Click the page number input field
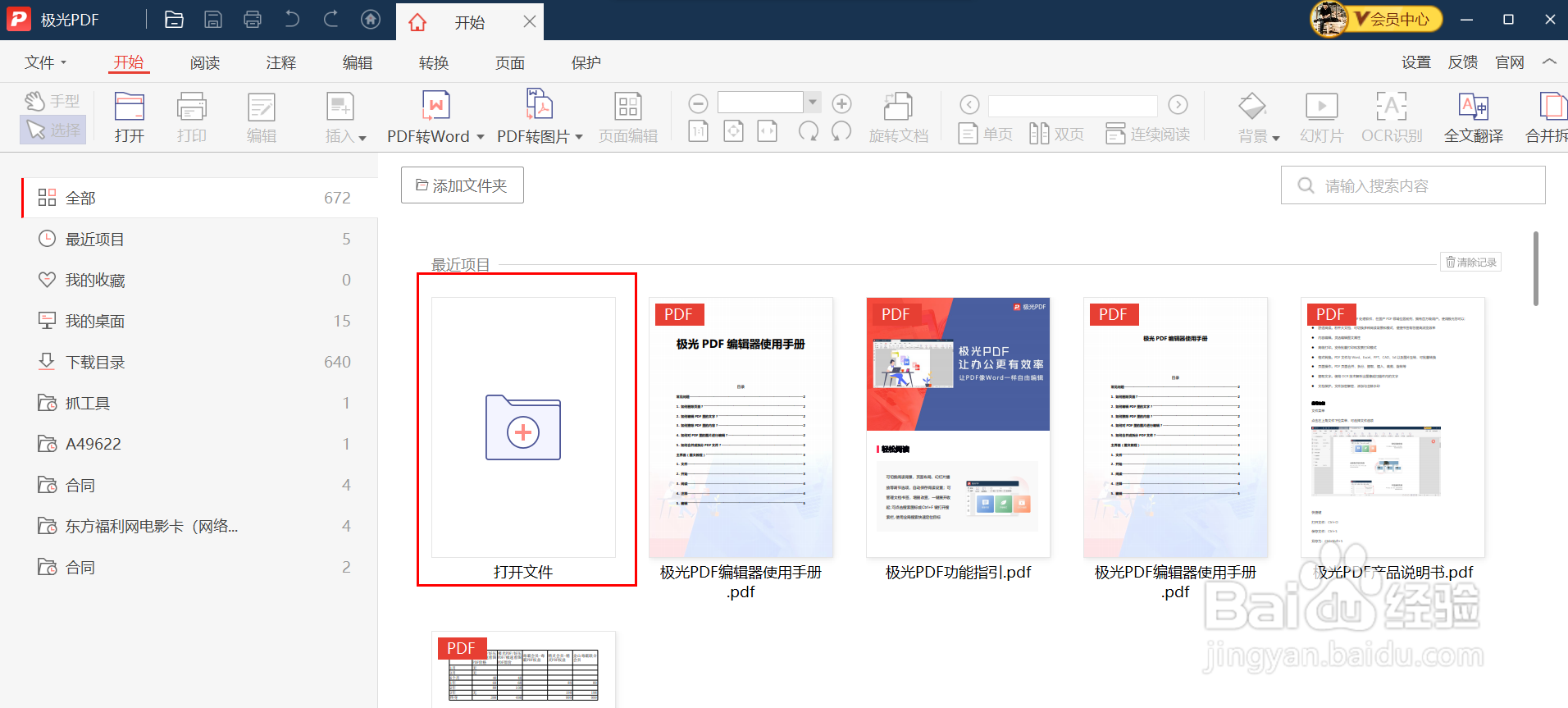This screenshot has height=708, width=1568. coord(1073,105)
